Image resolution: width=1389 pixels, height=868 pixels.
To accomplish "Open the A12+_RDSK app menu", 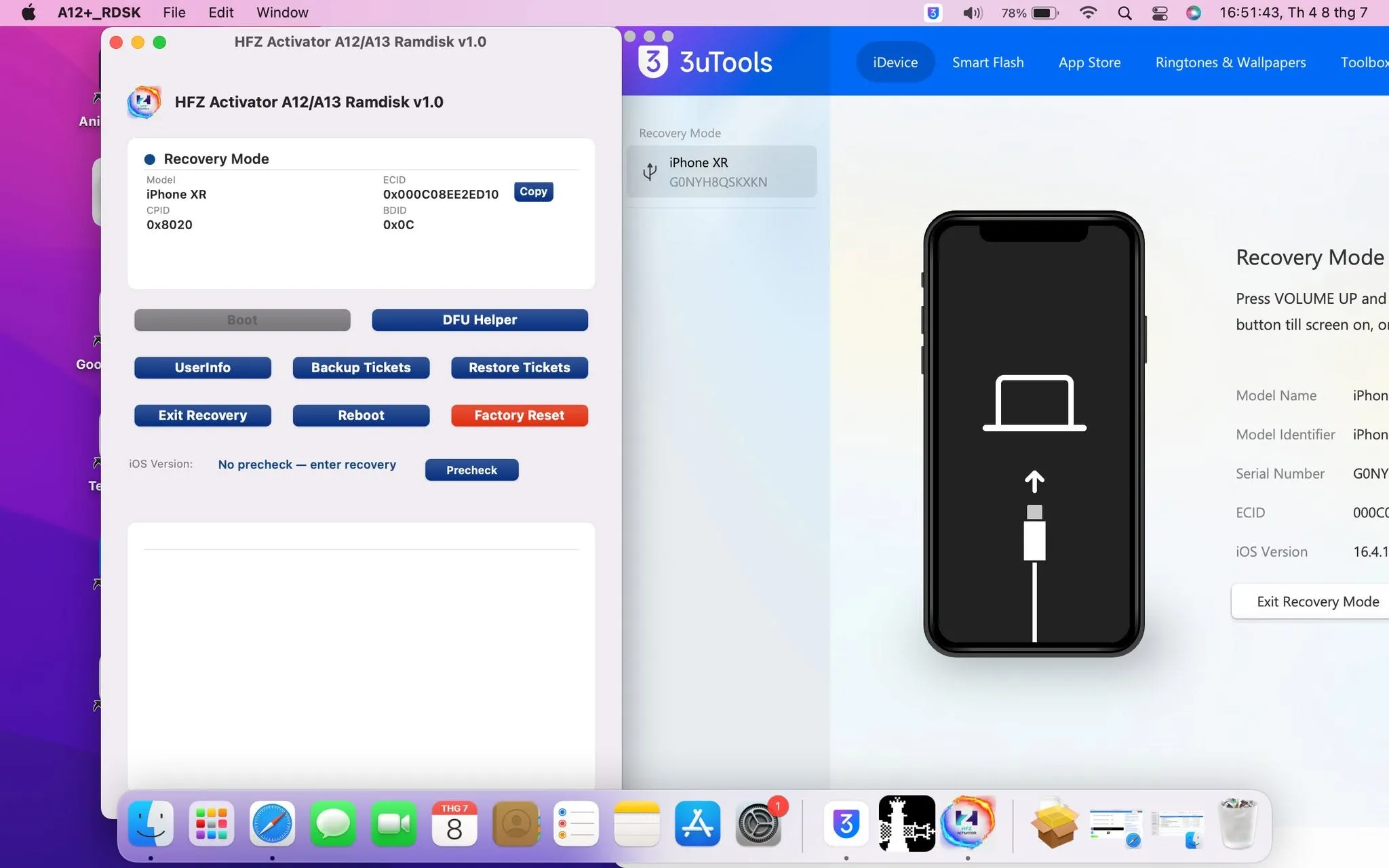I will [99, 12].
